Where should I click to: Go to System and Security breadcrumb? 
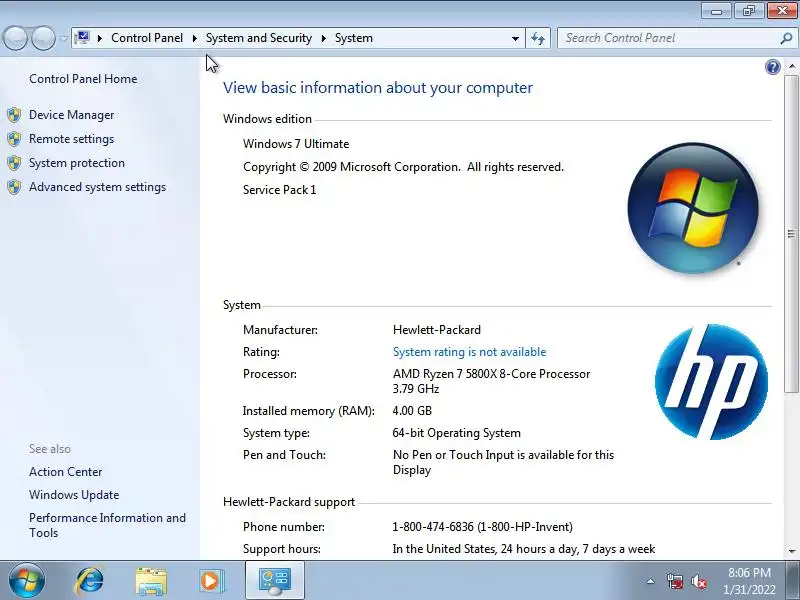coord(259,38)
